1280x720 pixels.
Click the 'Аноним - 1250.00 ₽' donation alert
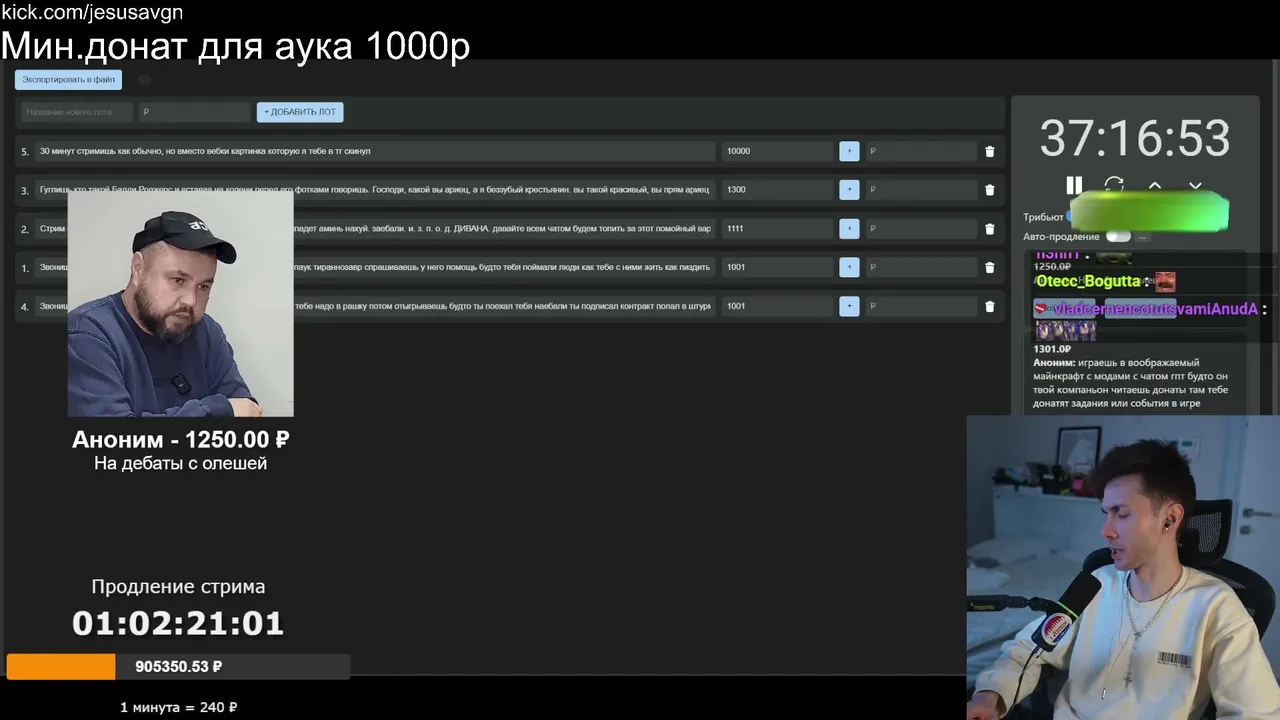(181, 439)
